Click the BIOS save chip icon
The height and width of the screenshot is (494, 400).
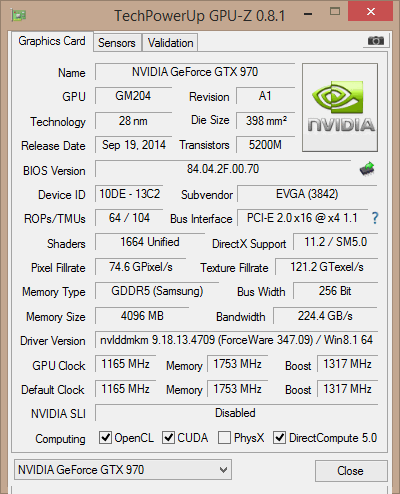[367, 169]
